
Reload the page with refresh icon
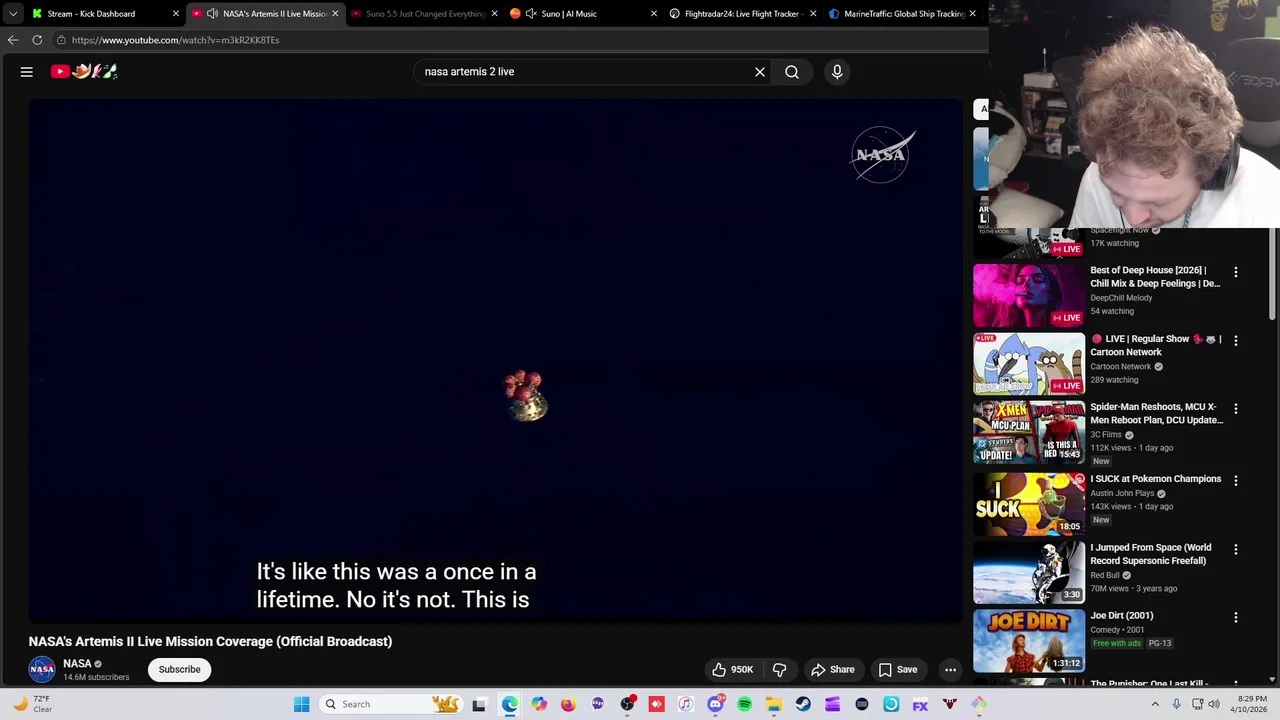(37, 40)
